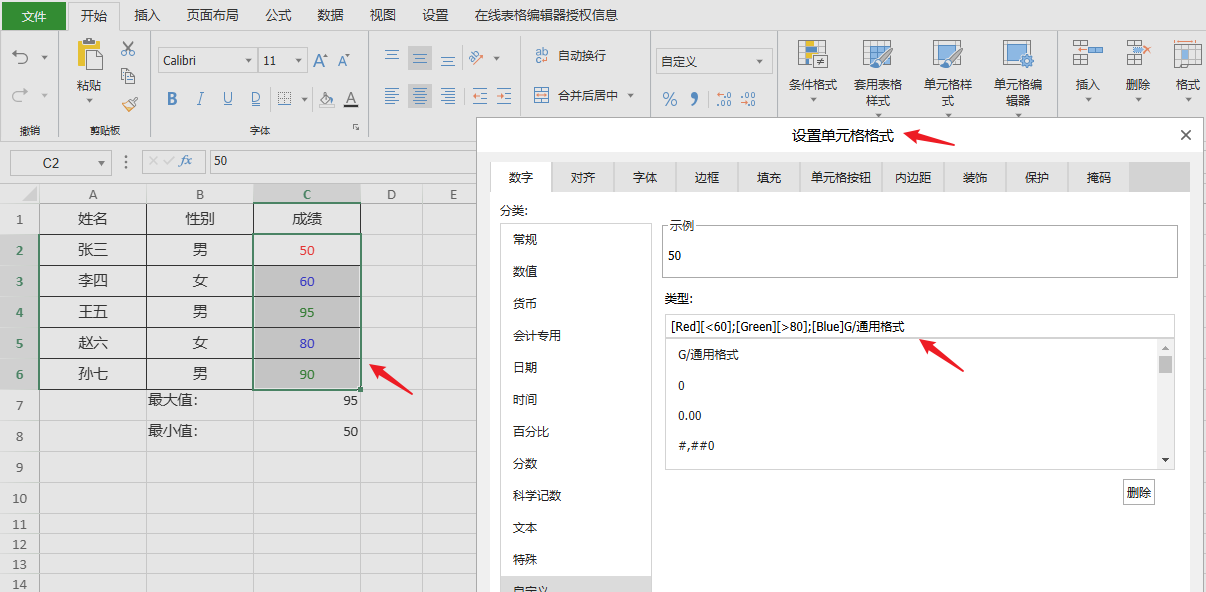Screen dimensions: 1206x592
Task: Switch to the 数据 ribbon tab
Action: click(x=330, y=15)
